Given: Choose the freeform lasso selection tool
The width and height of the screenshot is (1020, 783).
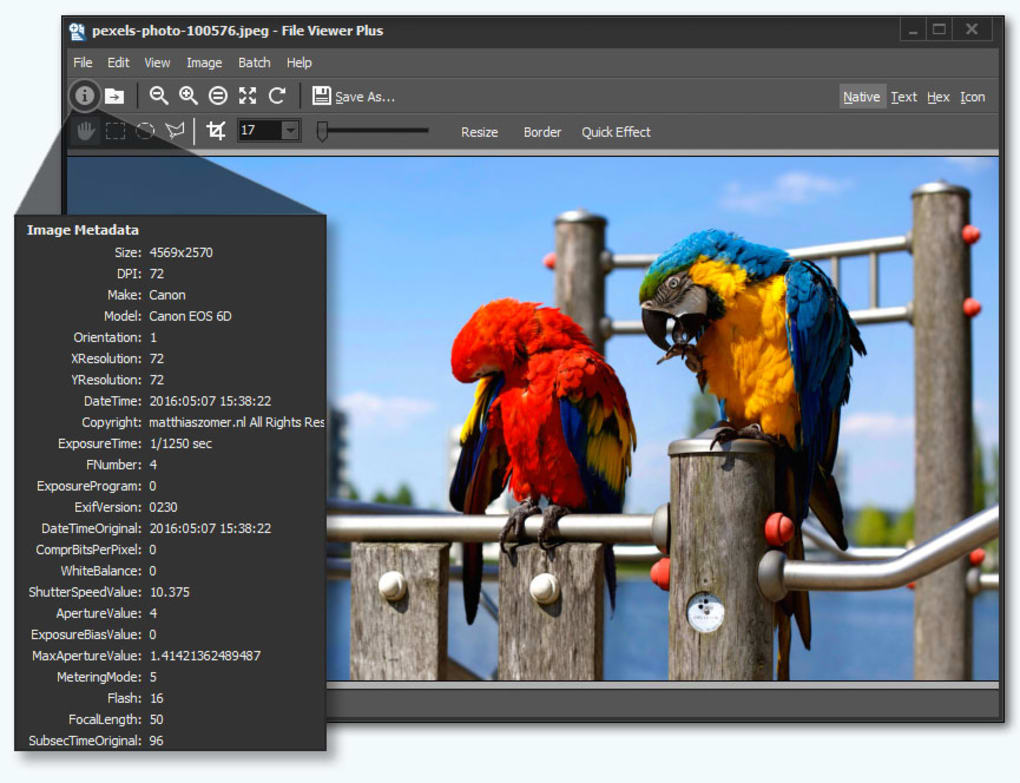Looking at the screenshot, I should [175, 131].
